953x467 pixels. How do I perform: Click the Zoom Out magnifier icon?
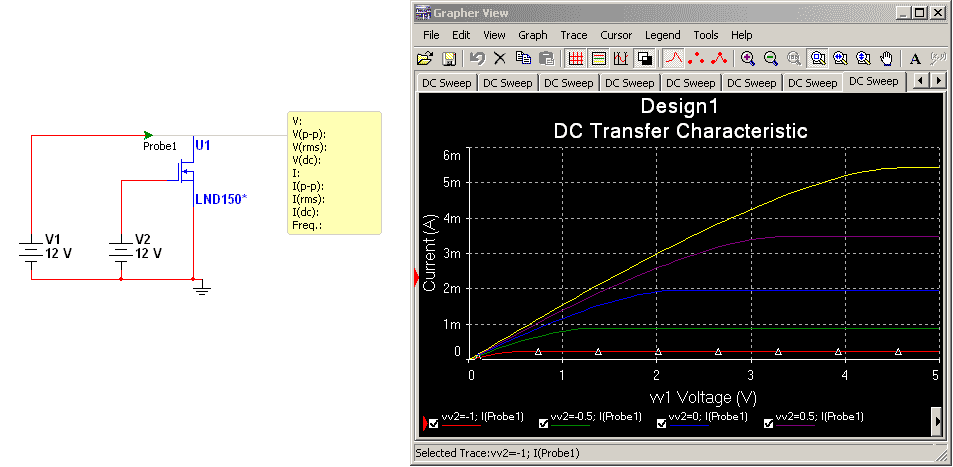tap(771, 58)
